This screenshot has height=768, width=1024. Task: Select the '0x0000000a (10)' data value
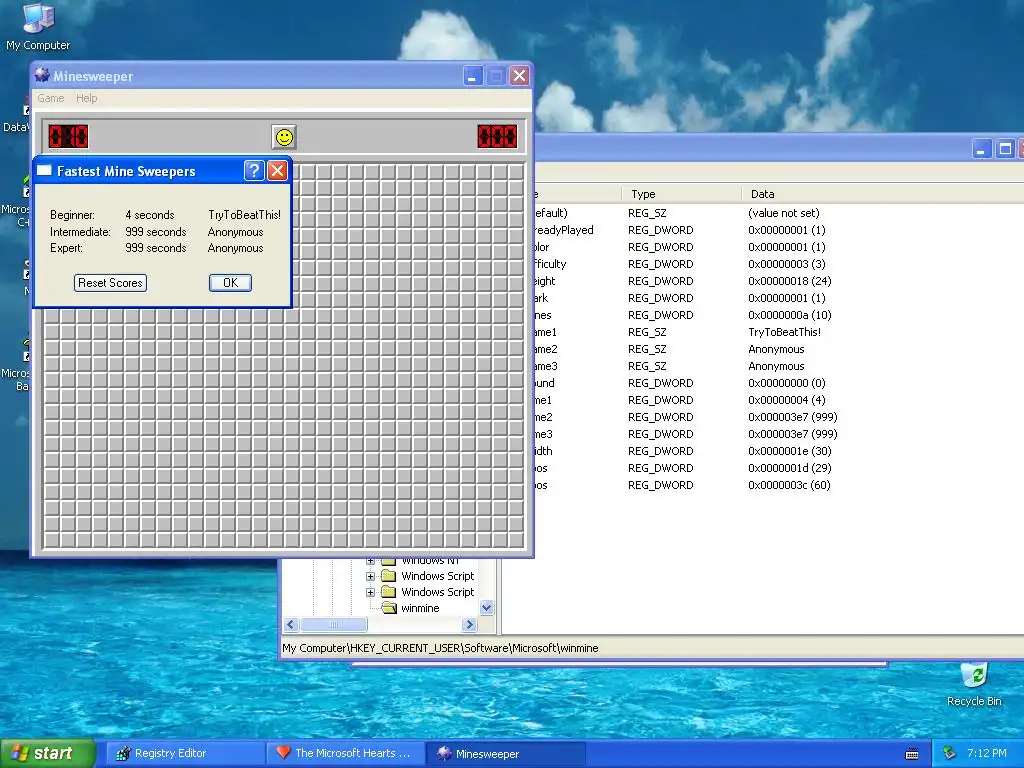pyautogui.click(x=790, y=315)
